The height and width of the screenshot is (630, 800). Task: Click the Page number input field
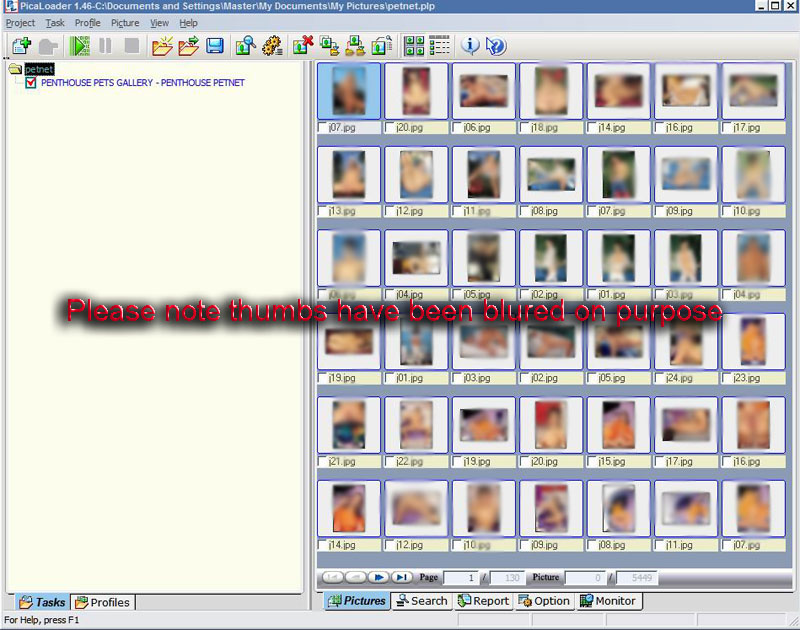tap(460, 578)
